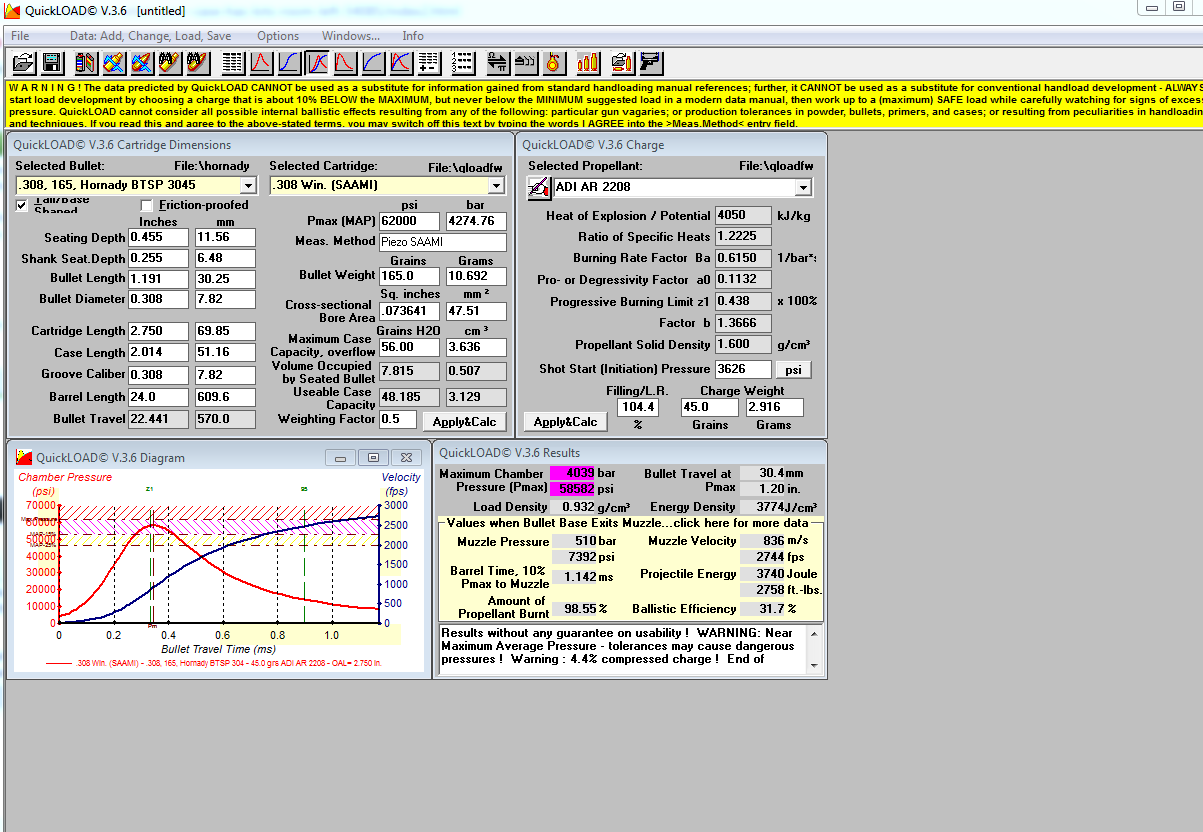Screen dimensions: 1203x832
Task: Expand the Selected Propellant dropdown
Action: point(802,187)
